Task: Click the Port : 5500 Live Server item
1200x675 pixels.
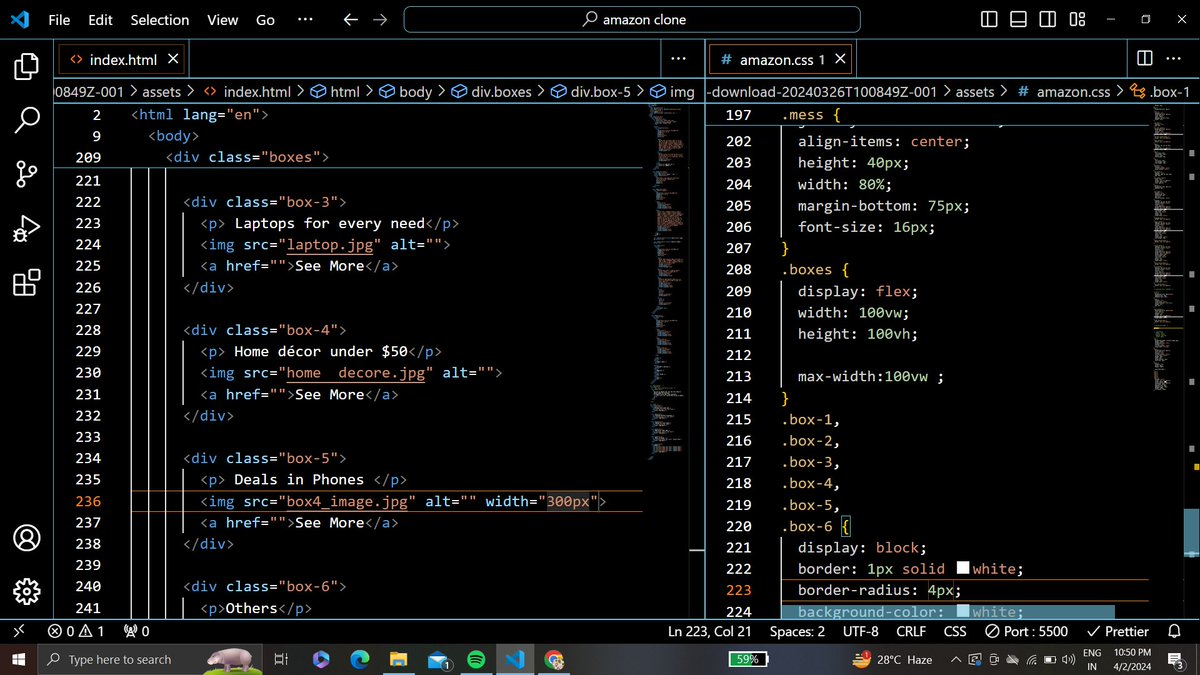Action: [1026, 631]
